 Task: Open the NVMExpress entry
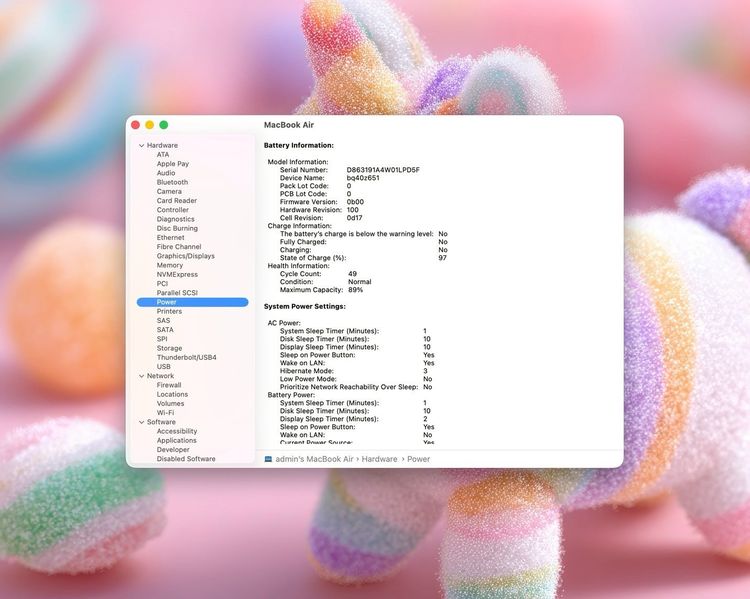click(x=177, y=274)
